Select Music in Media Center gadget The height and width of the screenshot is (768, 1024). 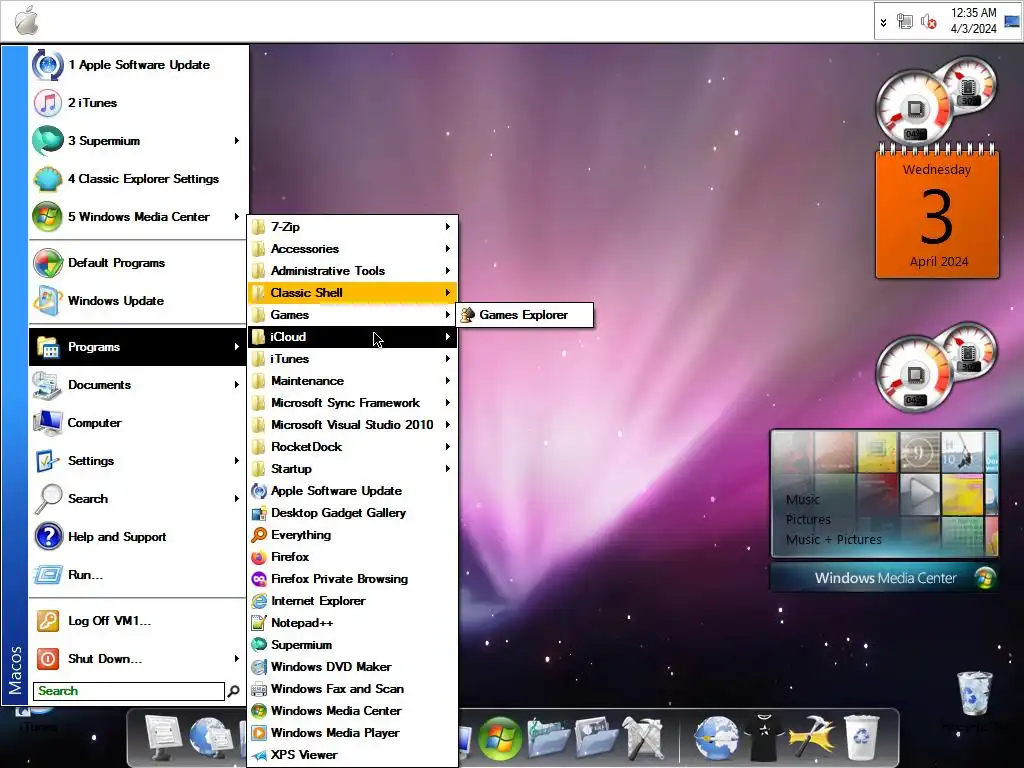(x=803, y=500)
